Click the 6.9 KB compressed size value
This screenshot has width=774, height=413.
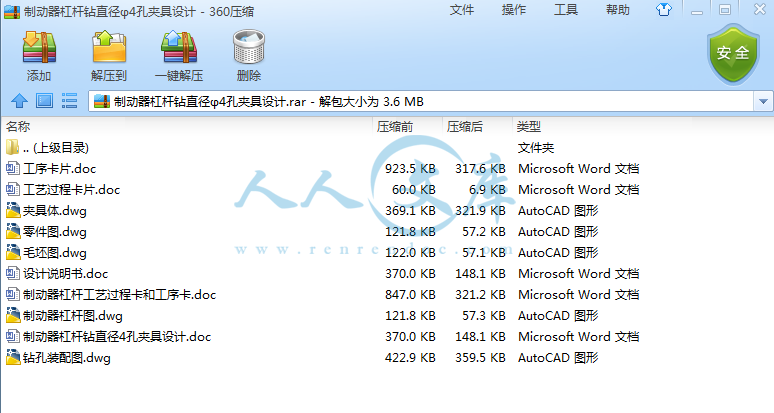[x=485, y=189]
